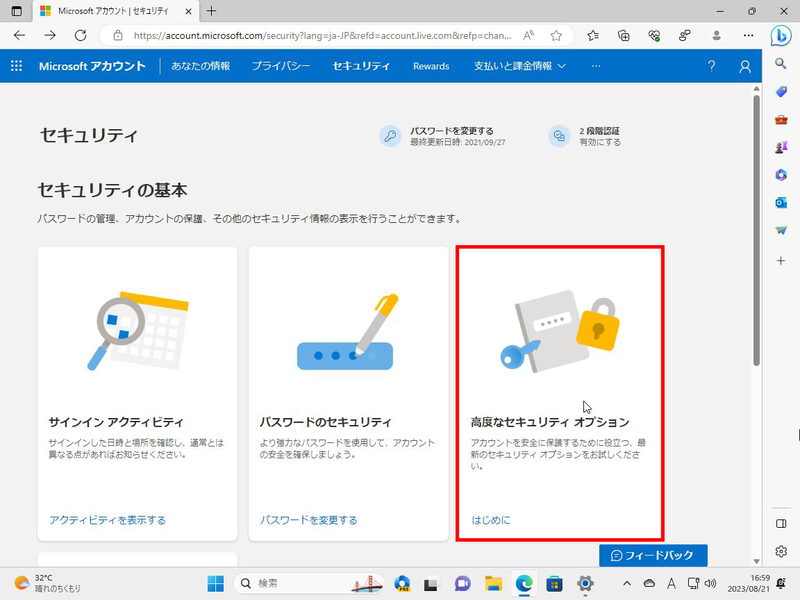Open プライバシー navigation tab
Image resolution: width=800 pixels, height=600 pixels.
[281, 66]
